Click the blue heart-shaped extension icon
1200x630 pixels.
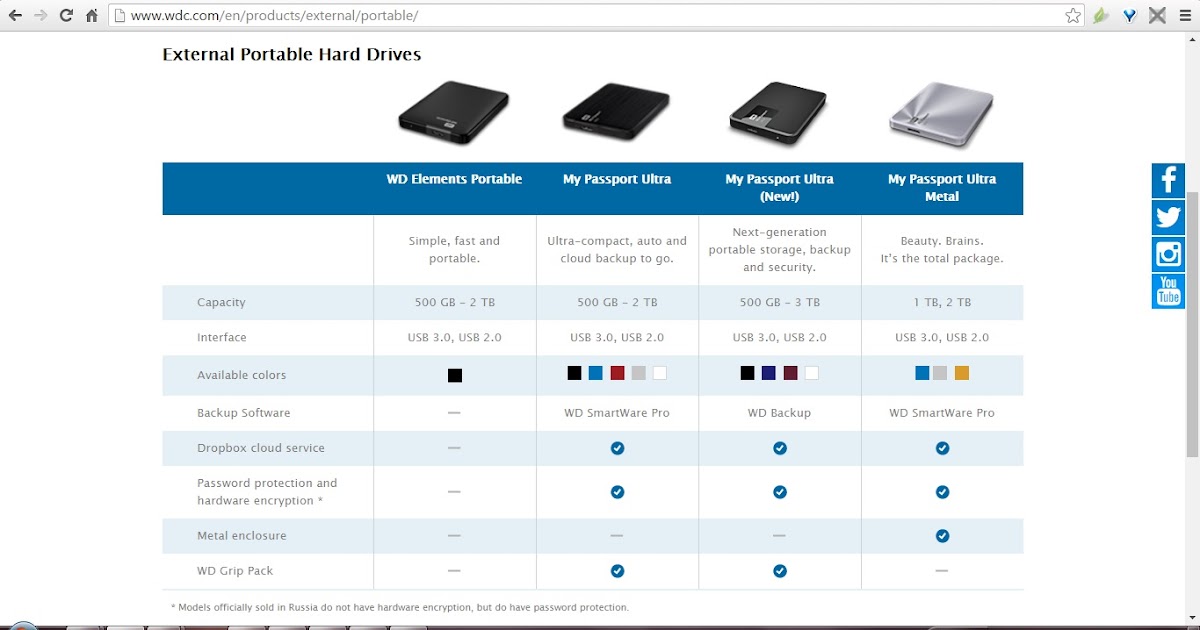pos(1129,16)
